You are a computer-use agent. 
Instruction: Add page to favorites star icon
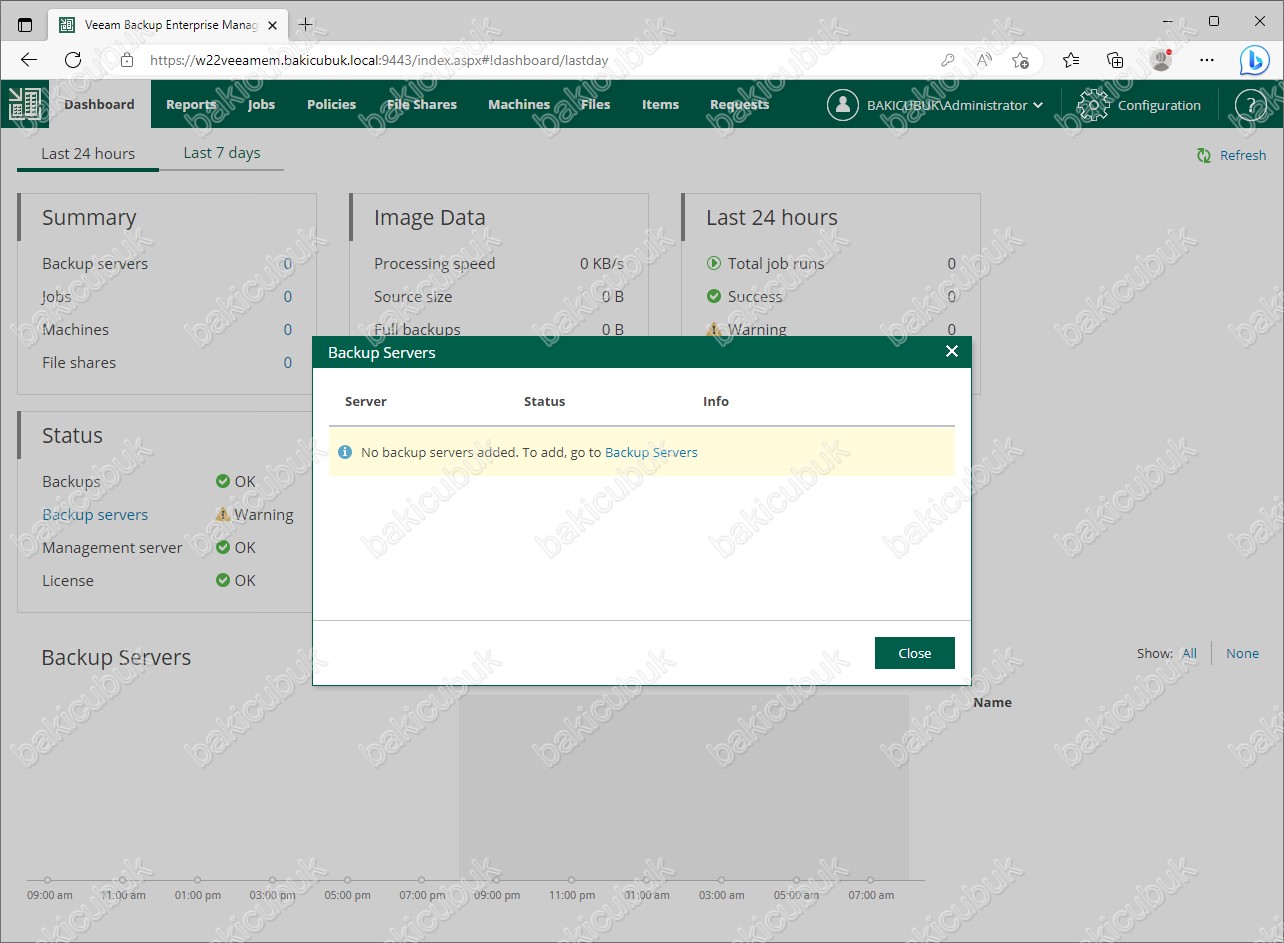(1020, 60)
